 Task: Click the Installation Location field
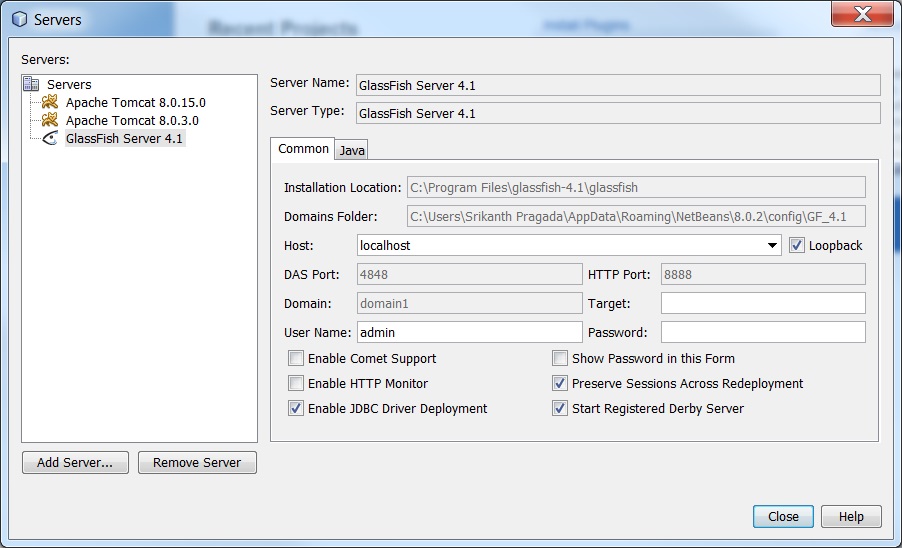point(636,187)
